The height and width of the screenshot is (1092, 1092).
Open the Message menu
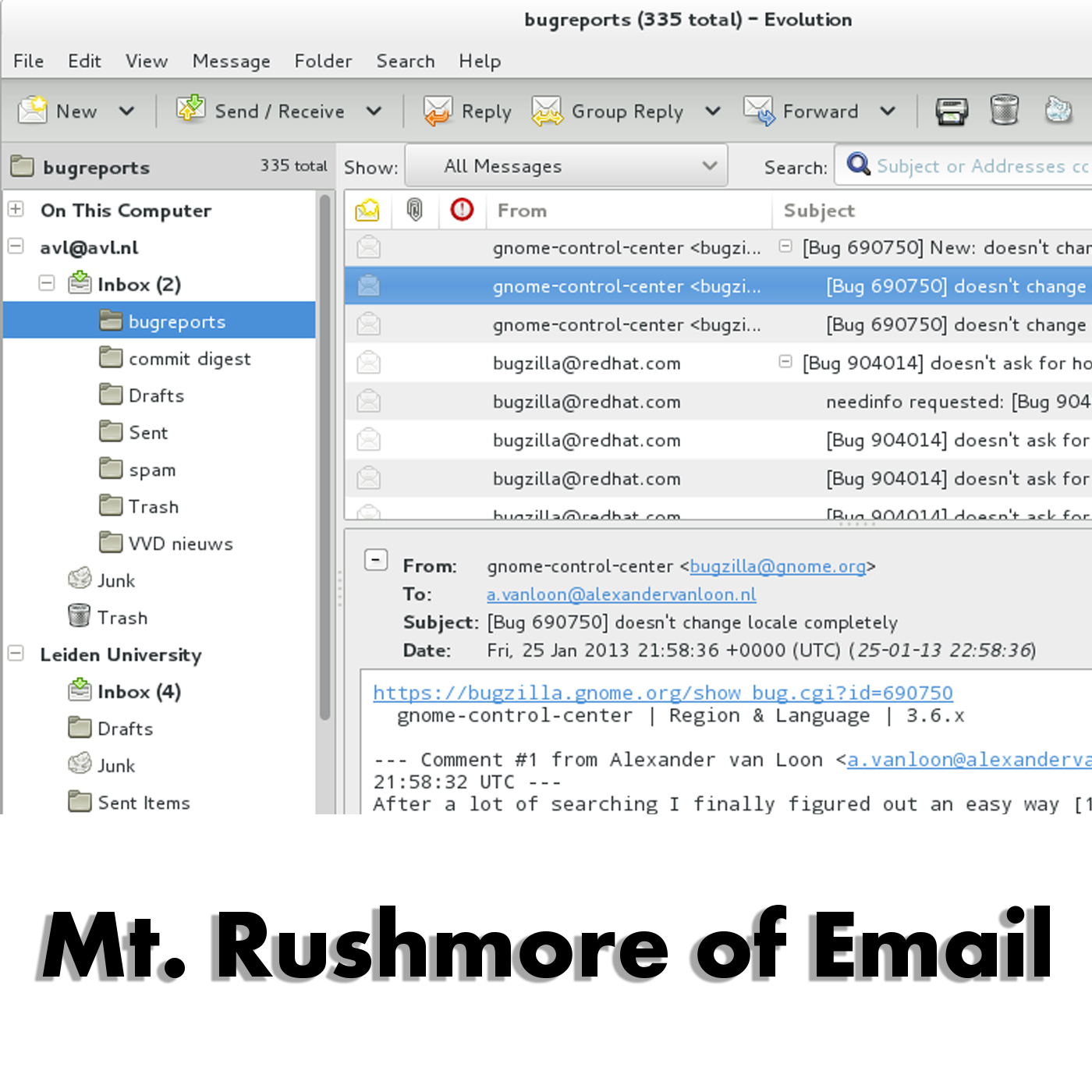[231, 61]
